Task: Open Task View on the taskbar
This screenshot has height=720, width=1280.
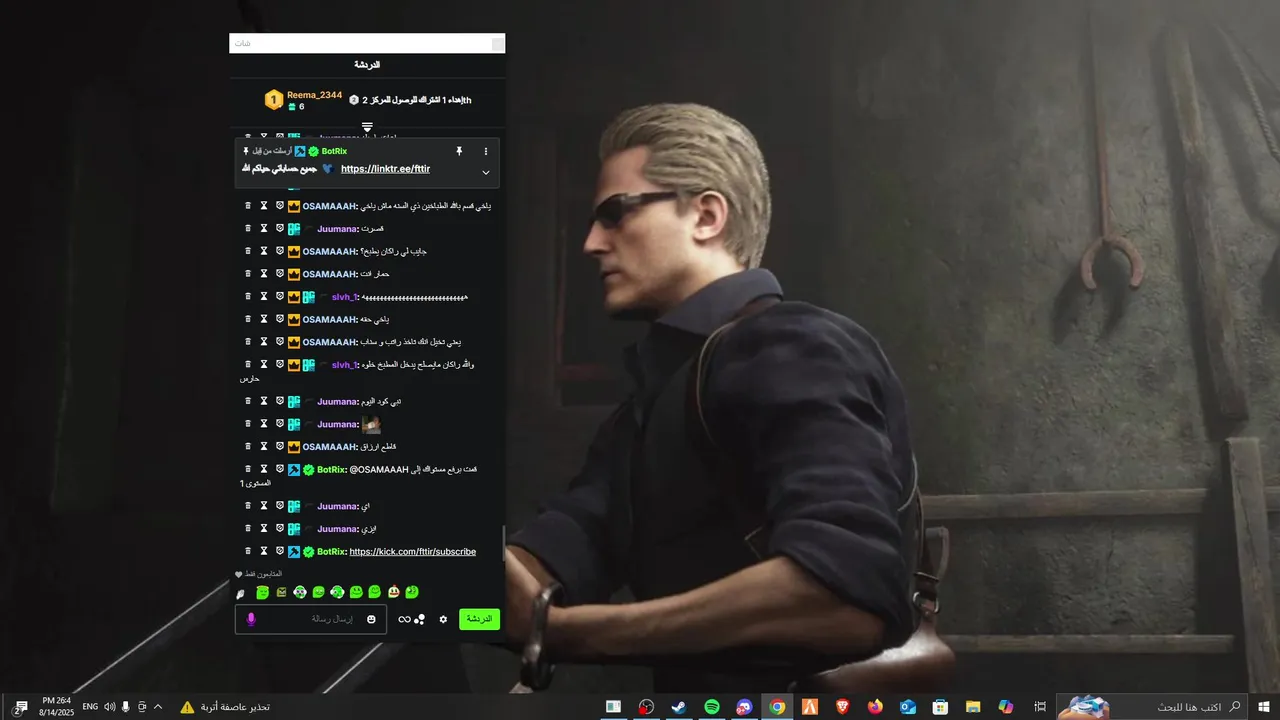Action: [x=1040, y=707]
